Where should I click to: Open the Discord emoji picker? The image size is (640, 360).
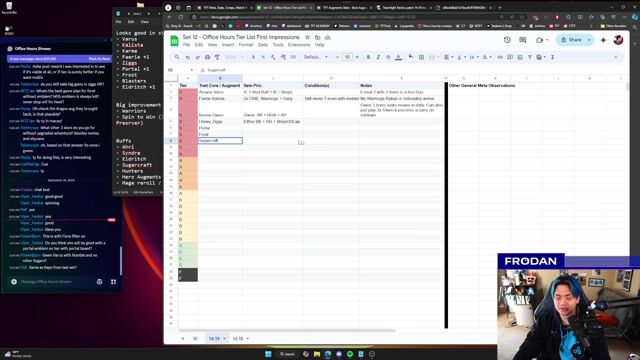click(x=99, y=282)
